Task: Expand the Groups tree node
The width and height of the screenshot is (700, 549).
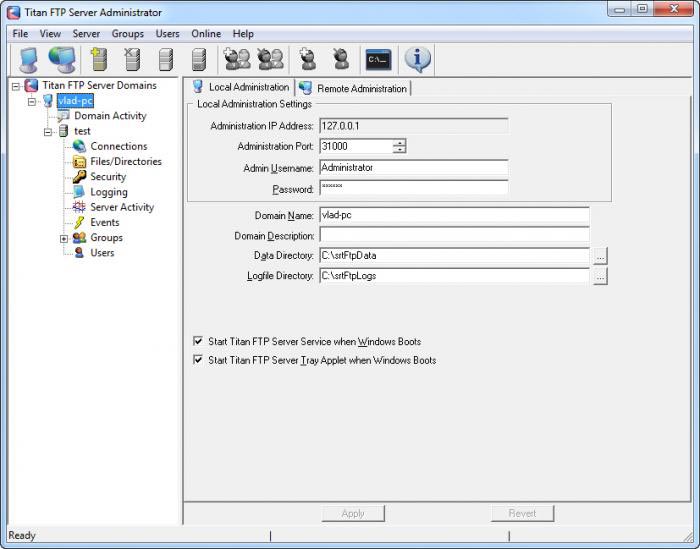Action: 64,238
